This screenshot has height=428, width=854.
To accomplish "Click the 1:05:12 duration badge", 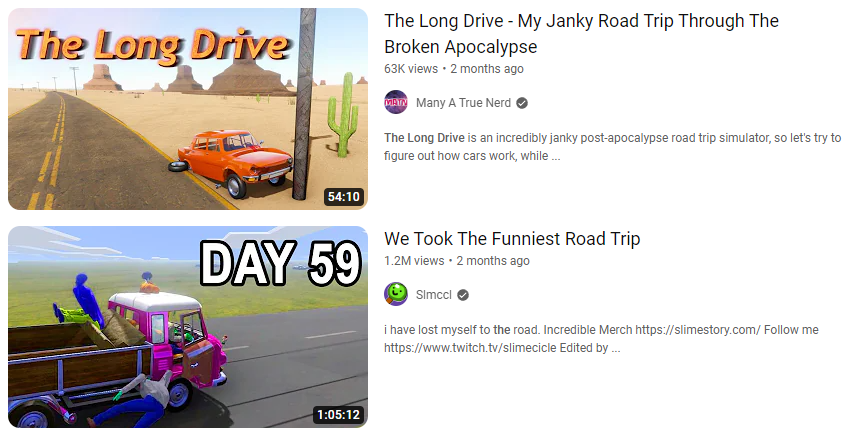I will tap(339, 414).
